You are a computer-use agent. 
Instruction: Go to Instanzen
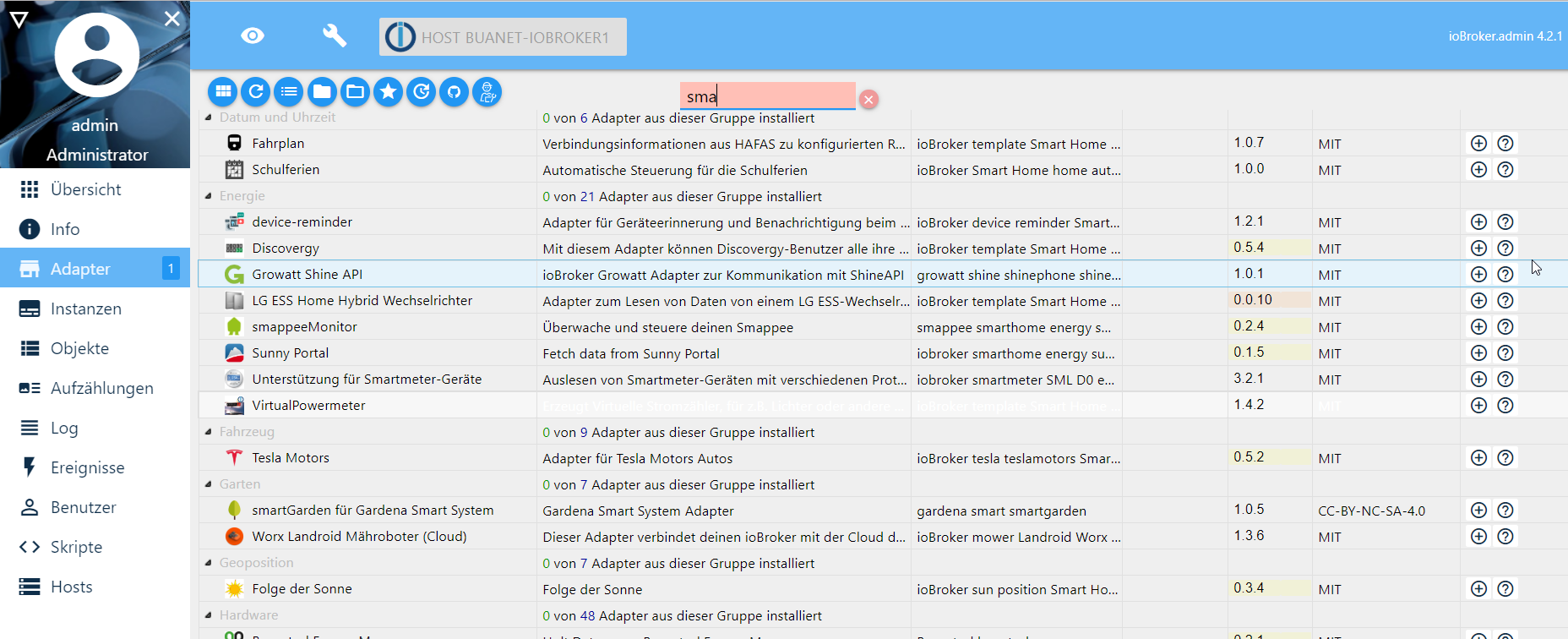point(95,309)
